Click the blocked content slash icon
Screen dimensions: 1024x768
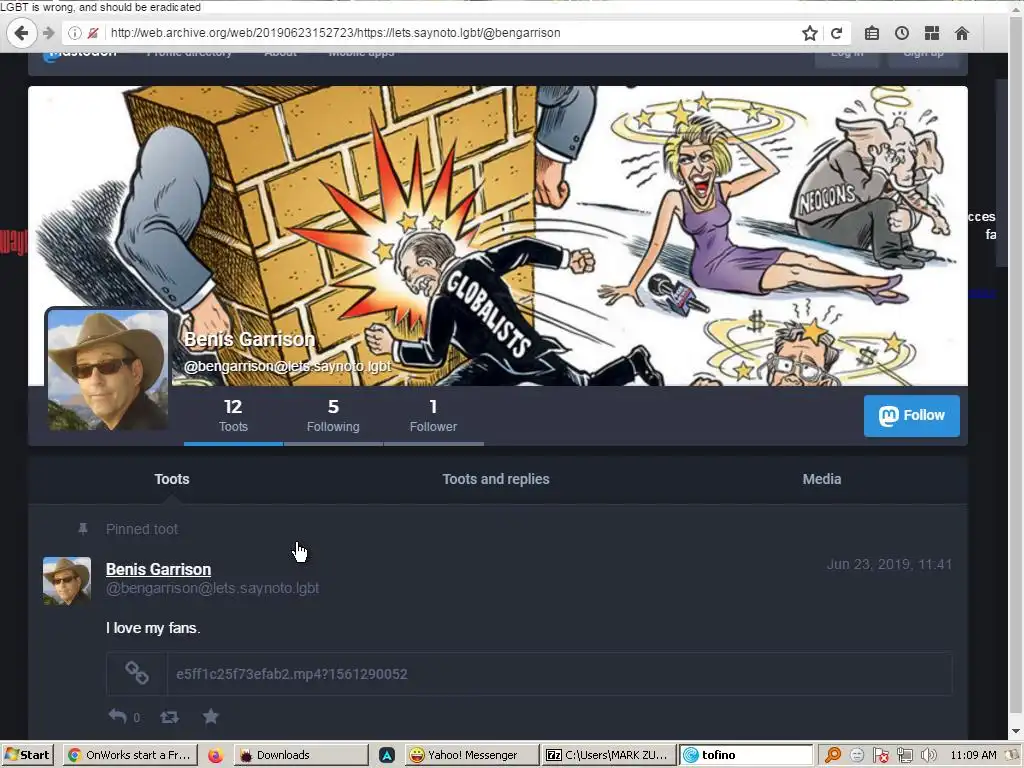[93, 33]
